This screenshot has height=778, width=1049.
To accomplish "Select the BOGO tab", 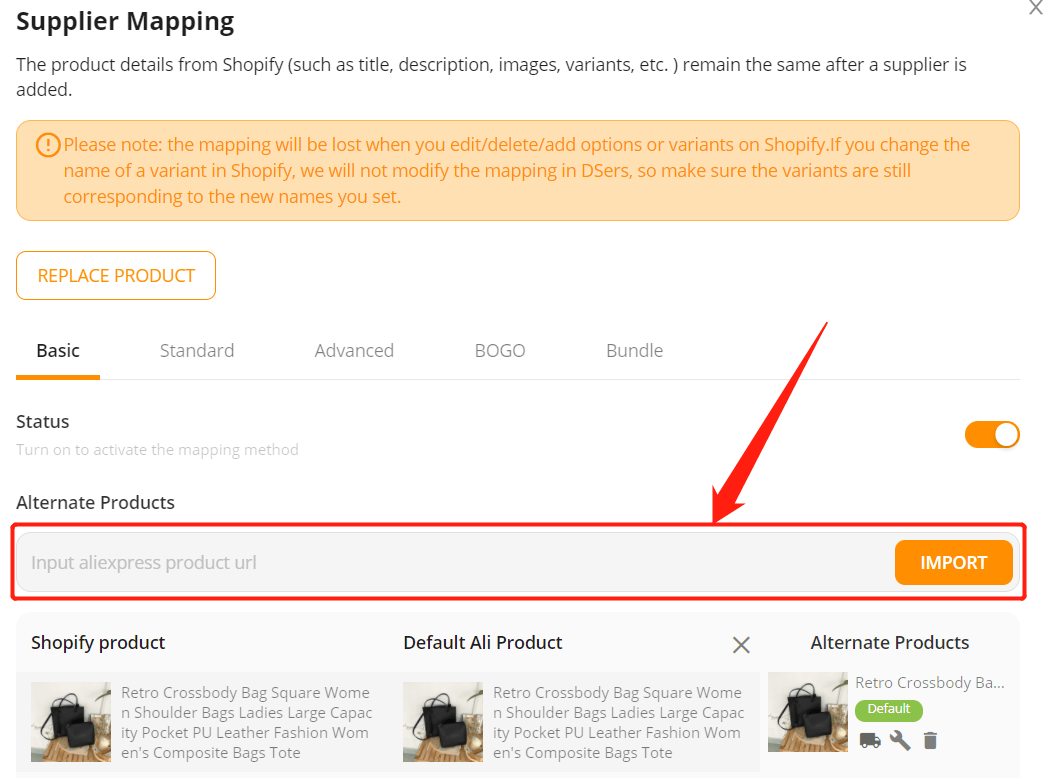I will (x=500, y=351).
